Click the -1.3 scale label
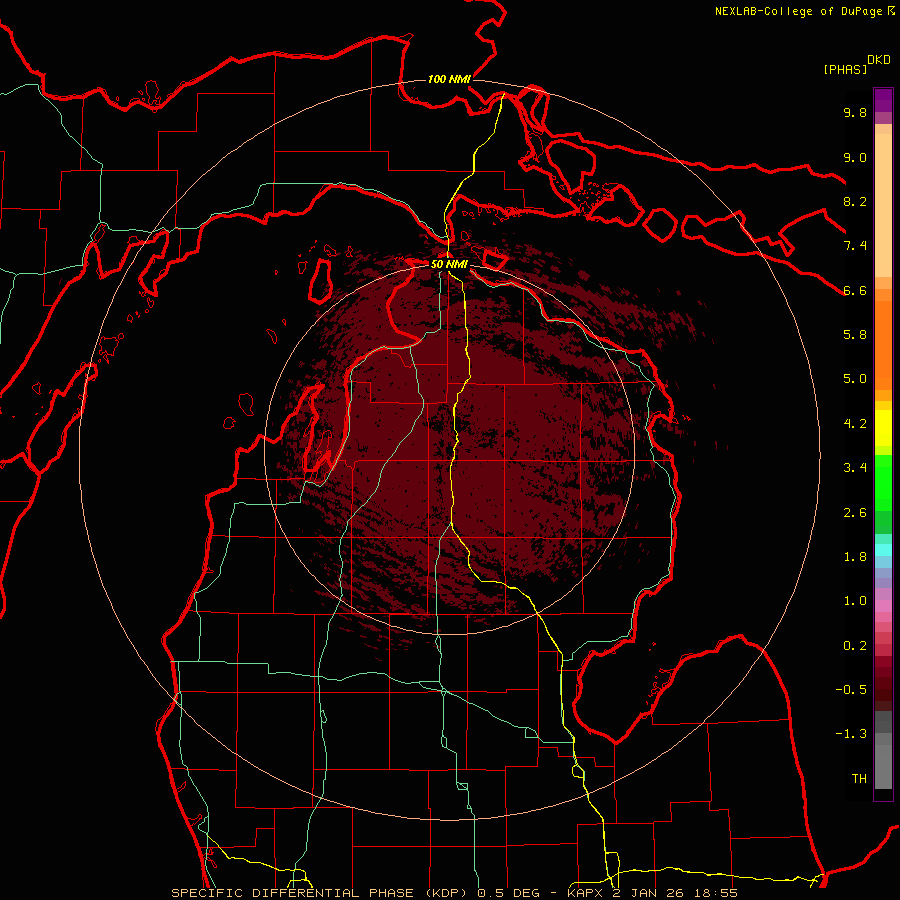This screenshot has height=900, width=900. 851,734
